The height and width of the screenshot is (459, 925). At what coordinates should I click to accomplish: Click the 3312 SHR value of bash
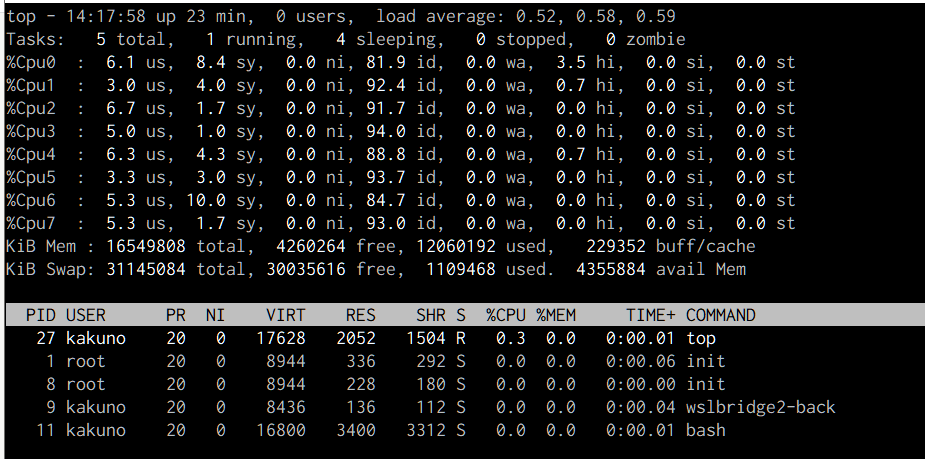pos(426,430)
